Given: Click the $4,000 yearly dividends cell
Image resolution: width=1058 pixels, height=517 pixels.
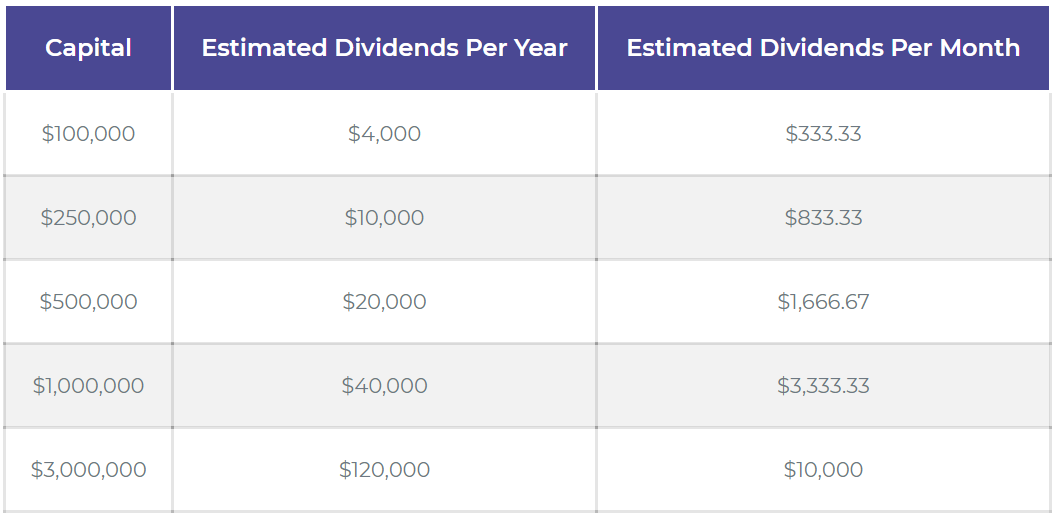Looking at the screenshot, I should 384,134.
